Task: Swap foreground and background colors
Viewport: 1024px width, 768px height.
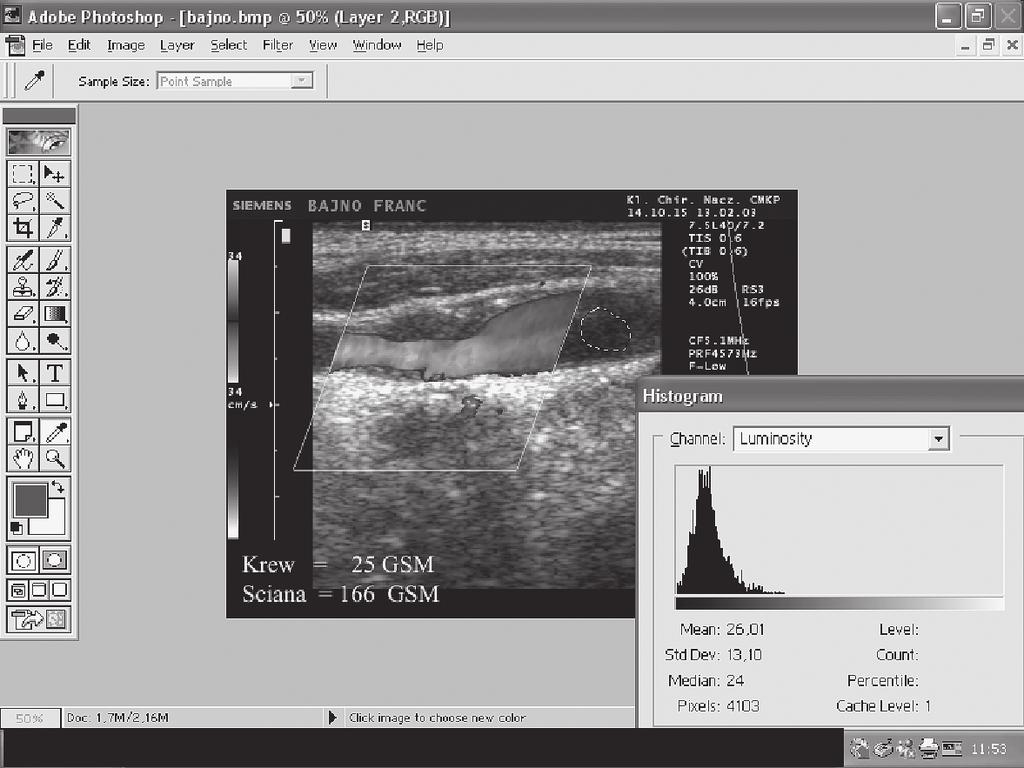Action: 58,487
